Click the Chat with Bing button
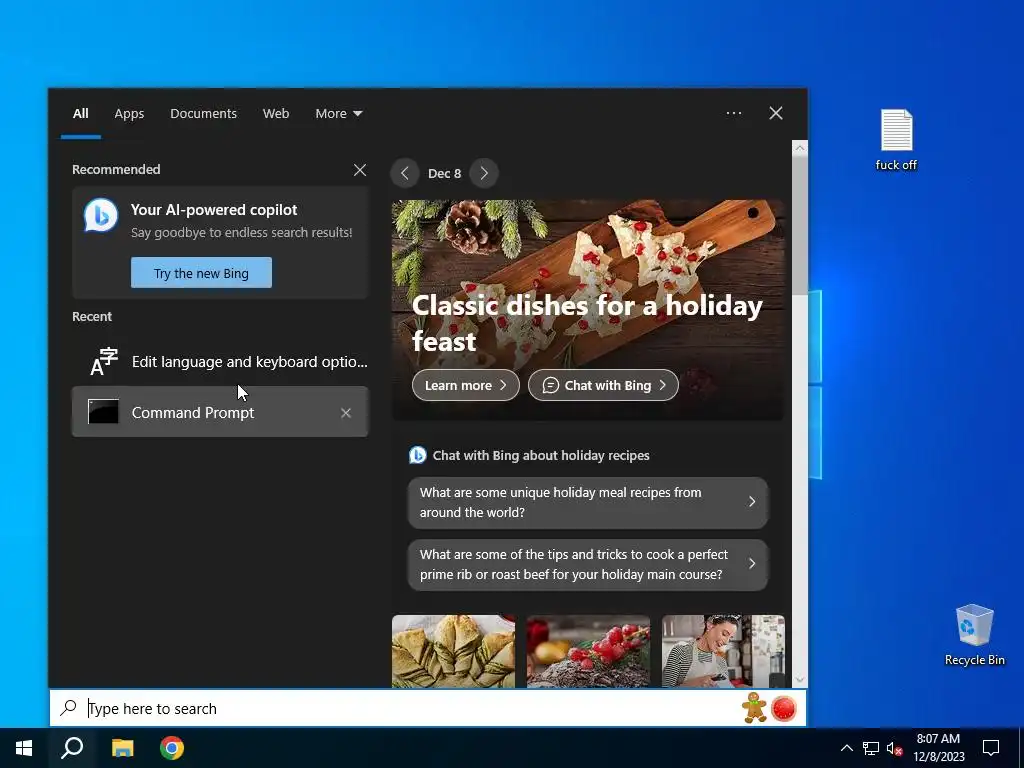 (x=603, y=385)
